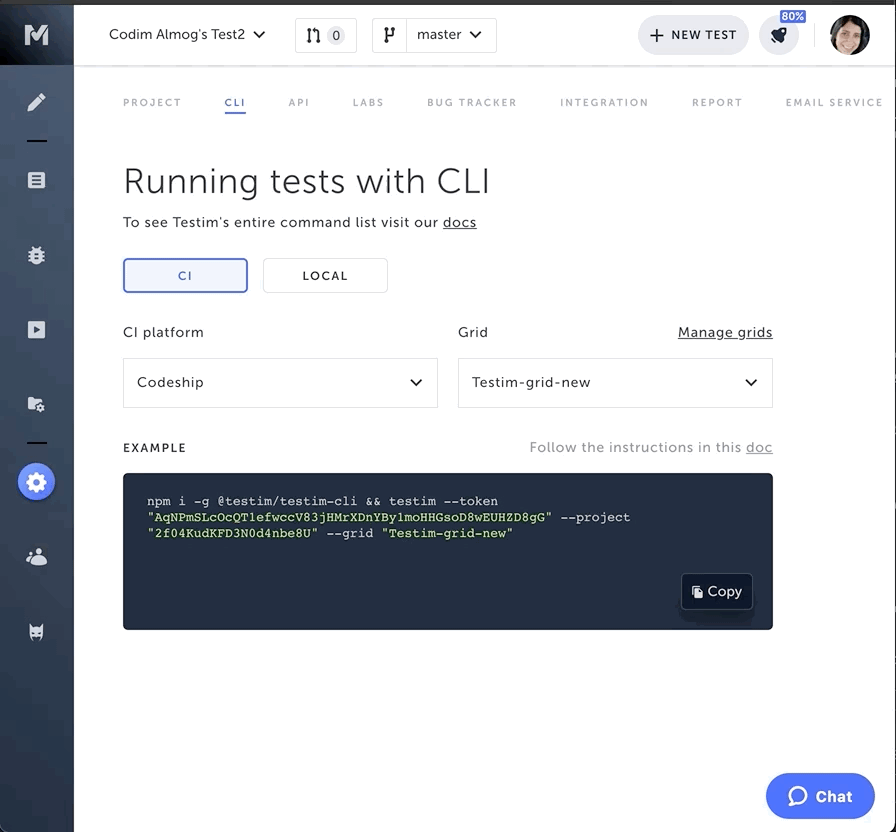Screen dimensions: 896x832
Task: Open the team users icon in sidebar
Action: click(37, 557)
